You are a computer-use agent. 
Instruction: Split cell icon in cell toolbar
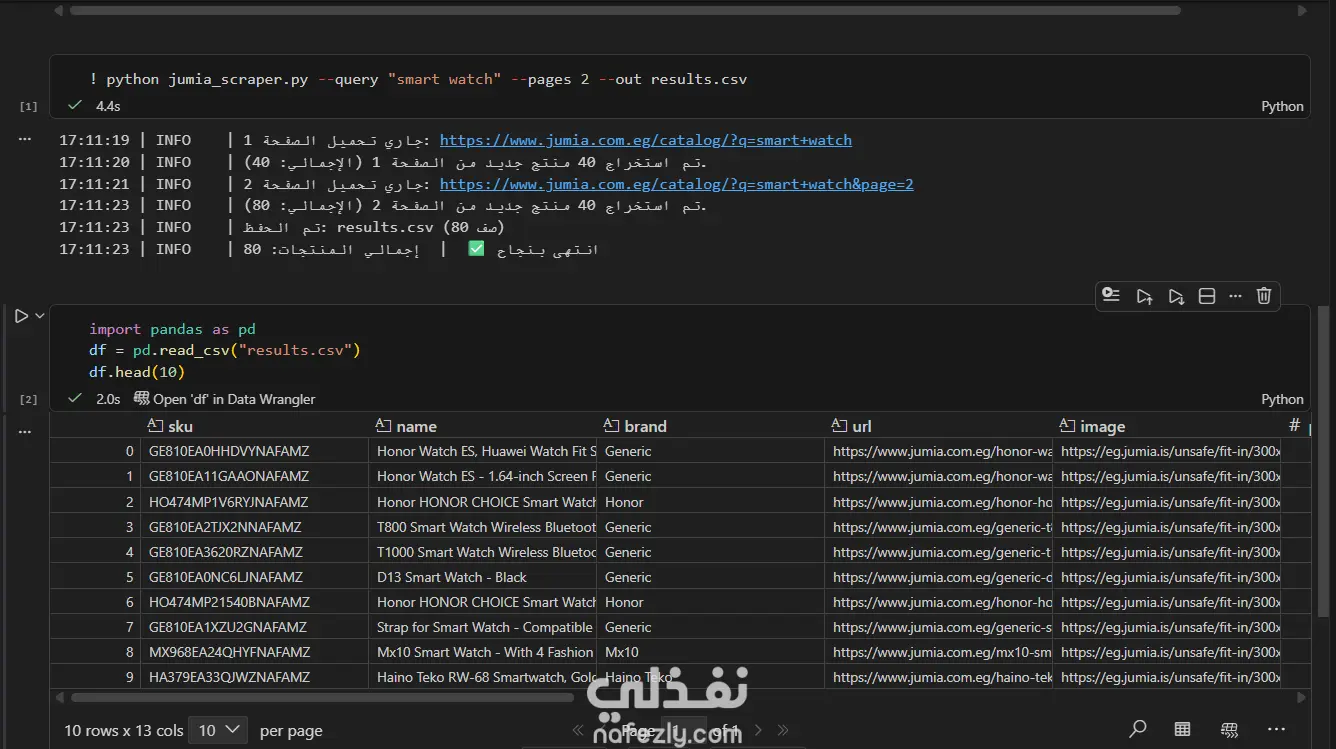click(x=1207, y=296)
